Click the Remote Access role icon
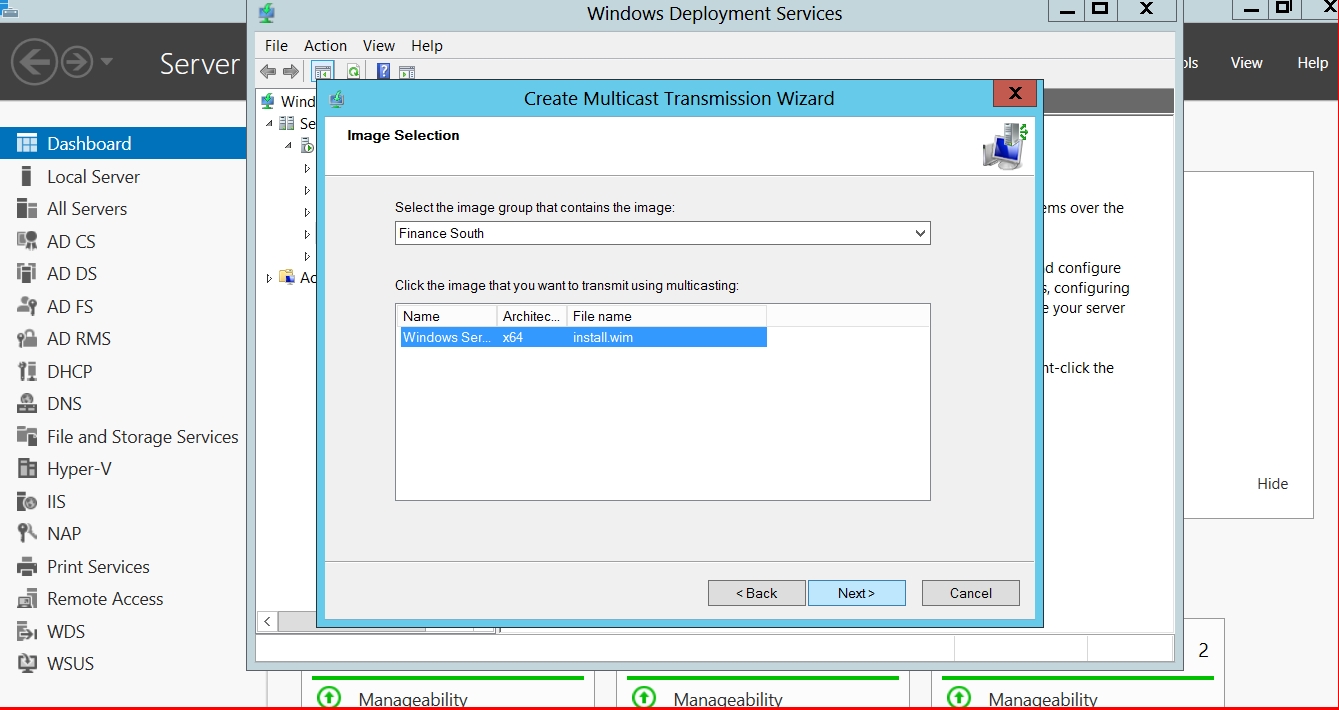This screenshot has width=1339, height=710. tap(27, 598)
